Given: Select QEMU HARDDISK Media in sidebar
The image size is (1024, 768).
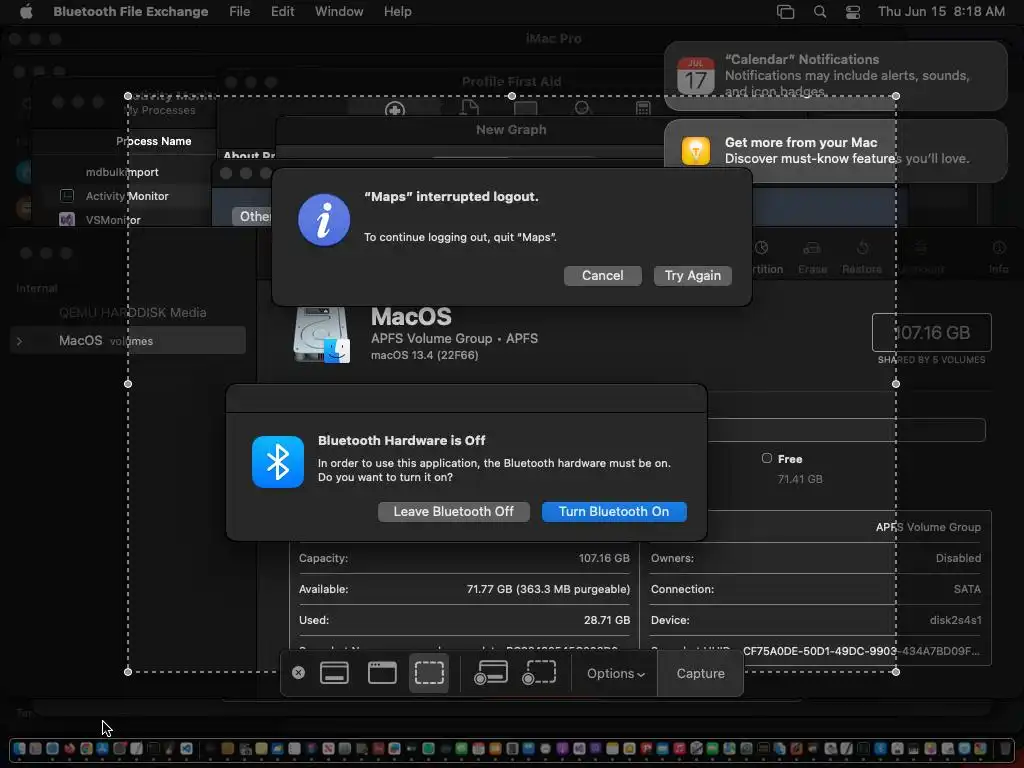Looking at the screenshot, I should click(x=132, y=312).
